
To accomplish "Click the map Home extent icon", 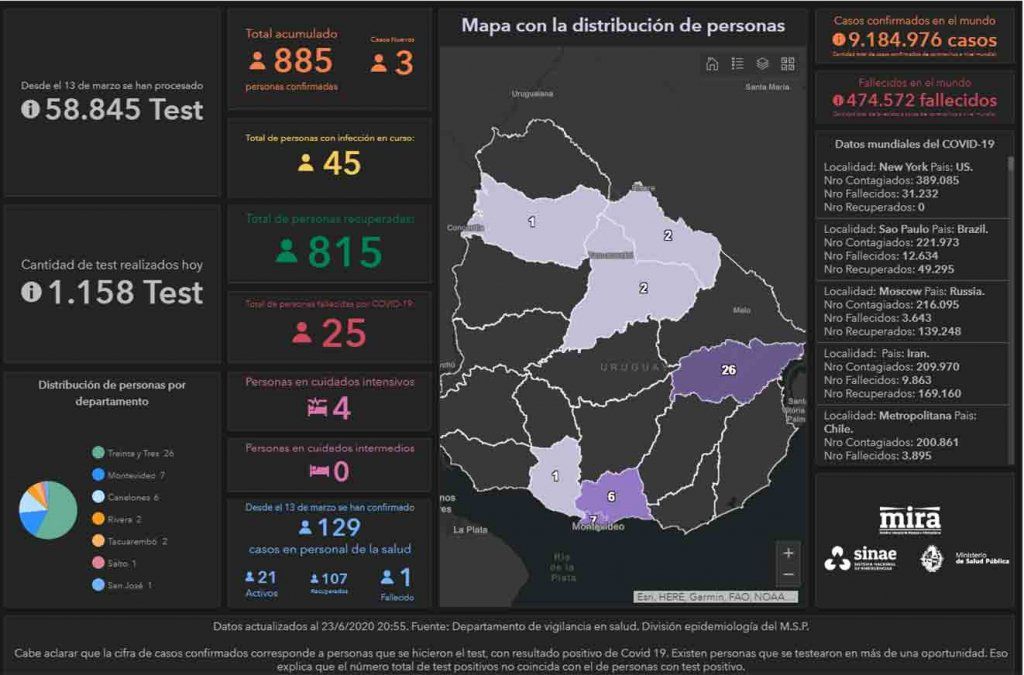I will coord(712,64).
